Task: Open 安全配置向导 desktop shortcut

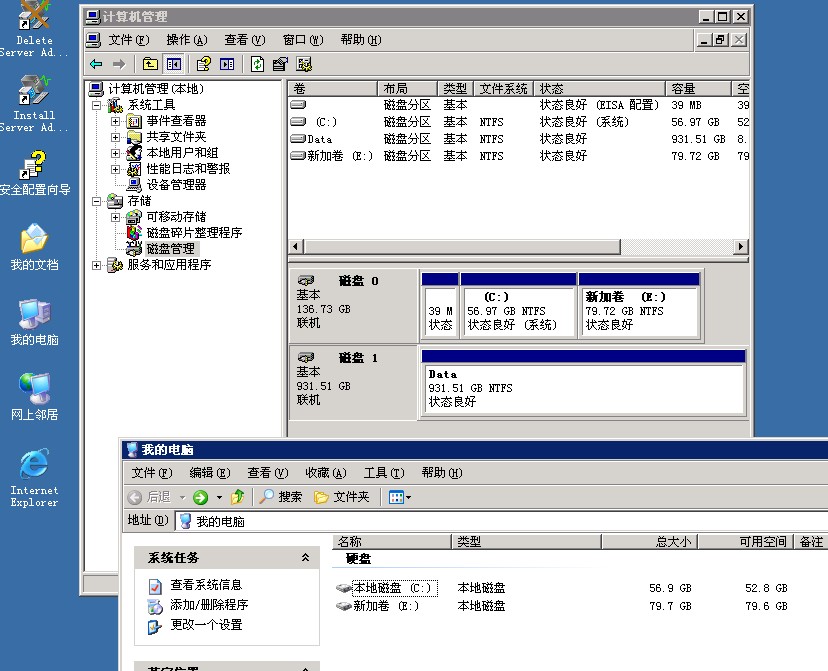Action: click(x=34, y=173)
